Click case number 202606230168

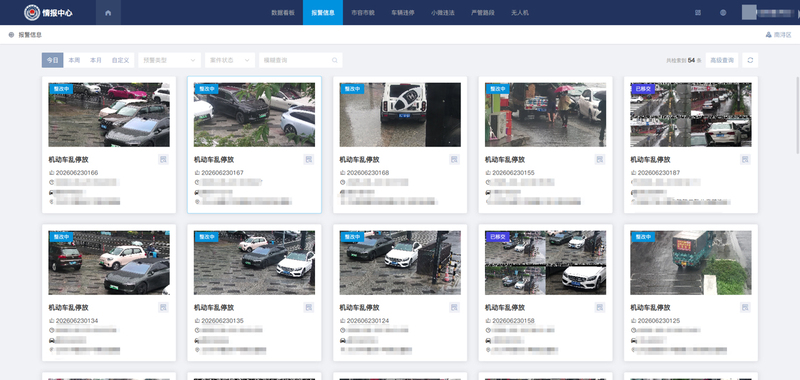click(x=368, y=173)
